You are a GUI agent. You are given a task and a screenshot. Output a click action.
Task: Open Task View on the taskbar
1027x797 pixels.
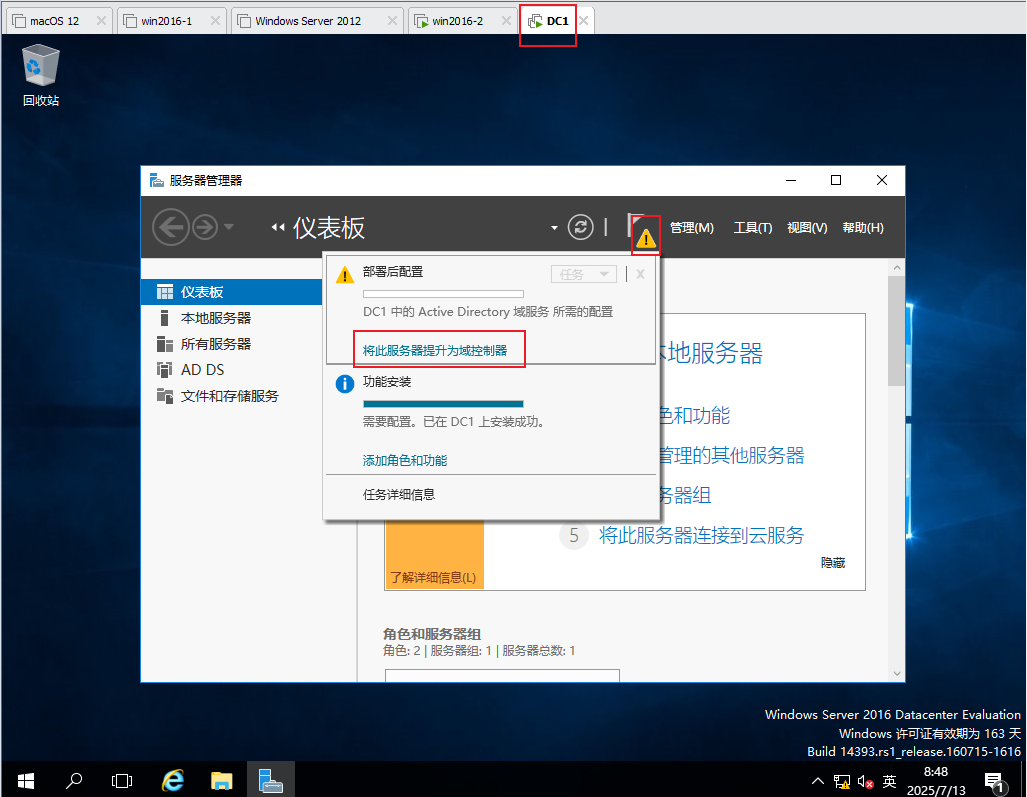pos(122,780)
